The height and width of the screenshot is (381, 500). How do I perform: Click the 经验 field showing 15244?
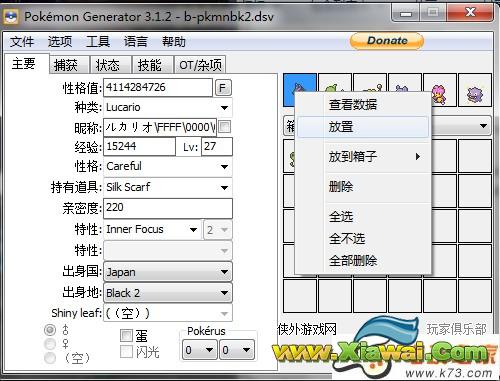(x=139, y=146)
